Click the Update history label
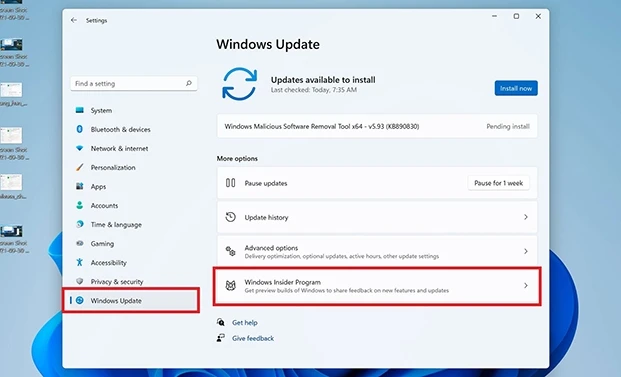Image resolution: width=621 pixels, height=377 pixels. tap(266, 217)
